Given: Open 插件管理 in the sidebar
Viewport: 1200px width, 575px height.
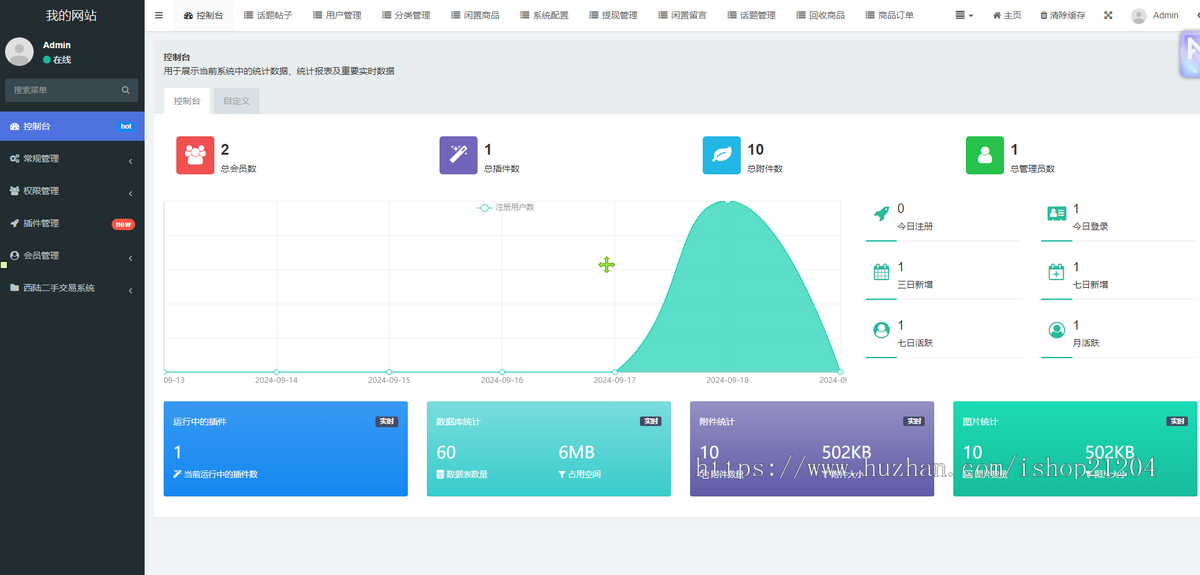Looking at the screenshot, I should coord(72,223).
